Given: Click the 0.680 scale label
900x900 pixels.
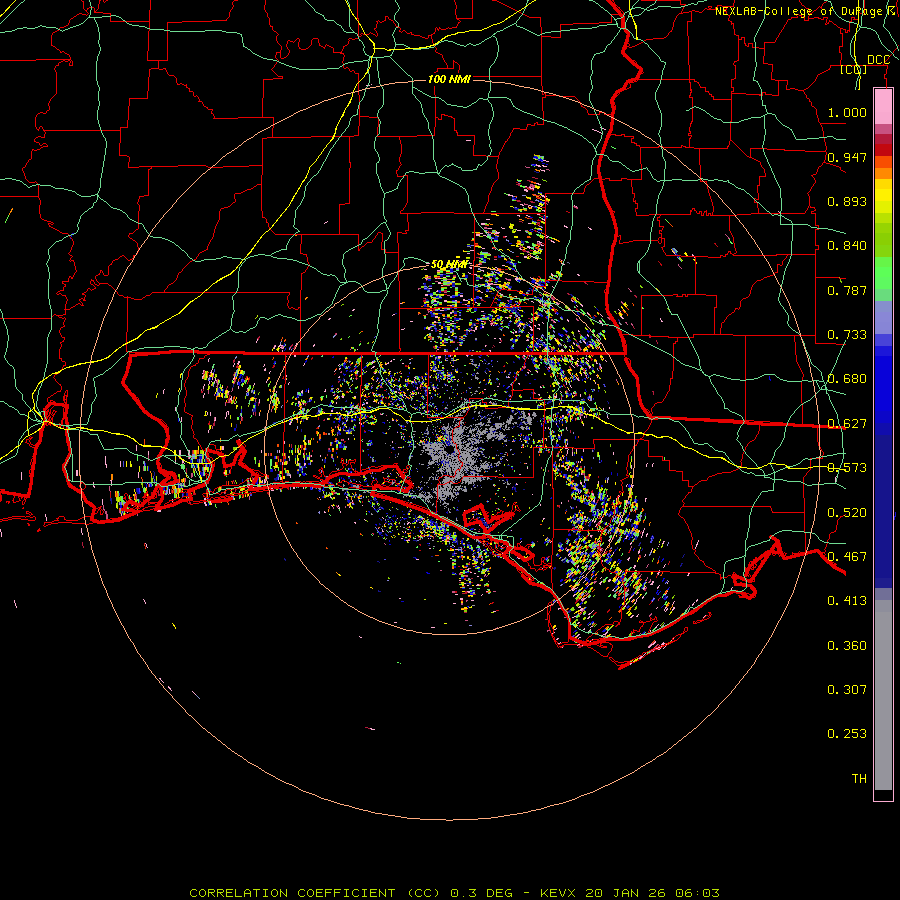Looking at the screenshot, I should (847, 379).
